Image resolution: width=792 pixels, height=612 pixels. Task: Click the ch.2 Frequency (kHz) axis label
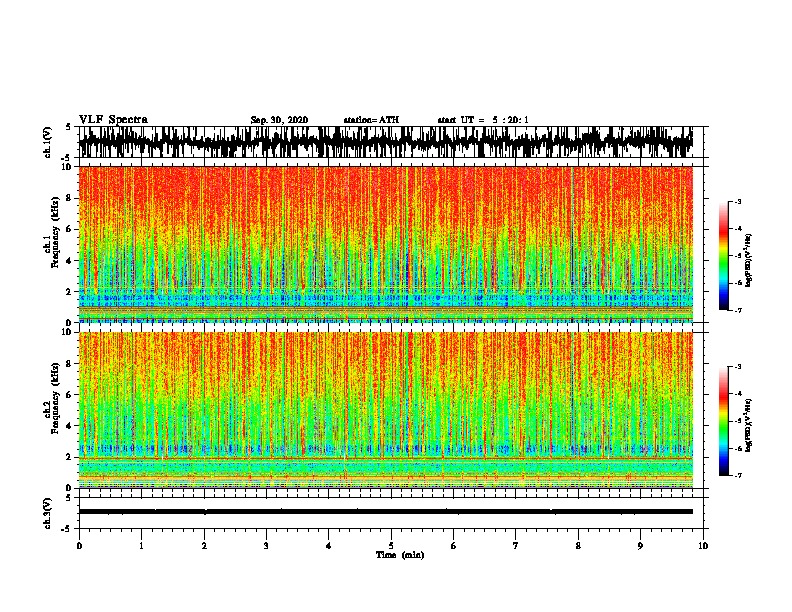(51, 398)
